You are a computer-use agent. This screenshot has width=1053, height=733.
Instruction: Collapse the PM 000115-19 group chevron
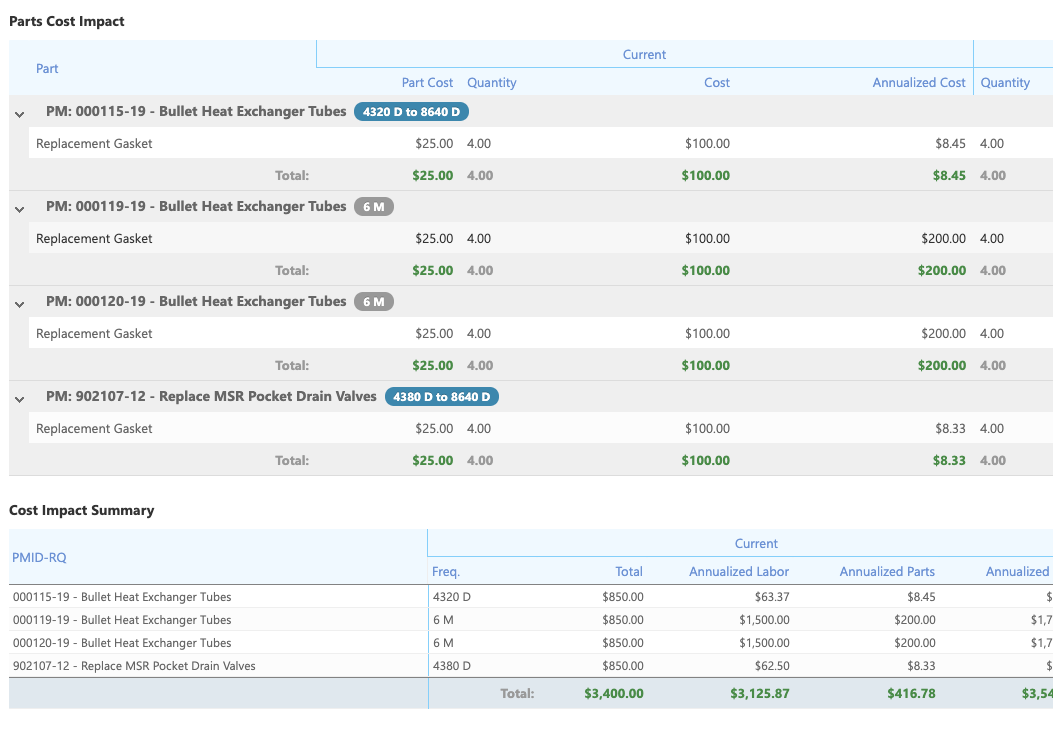[x=19, y=114]
